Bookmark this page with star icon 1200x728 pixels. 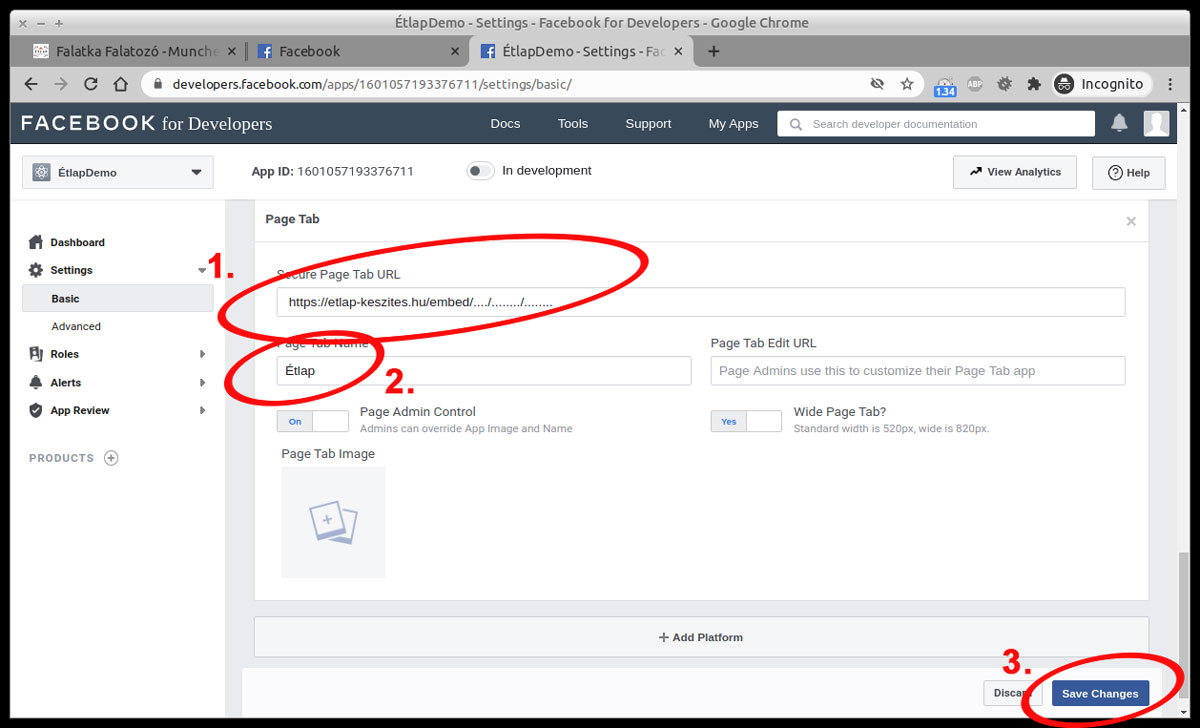point(907,85)
